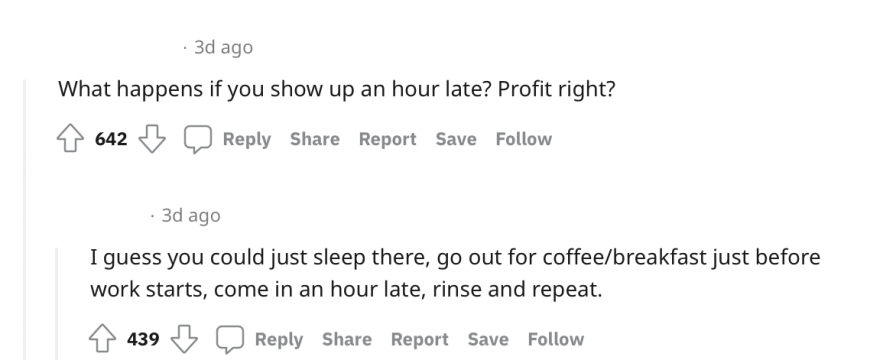
Task: Save the 439-point reply
Action: tap(488, 339)
